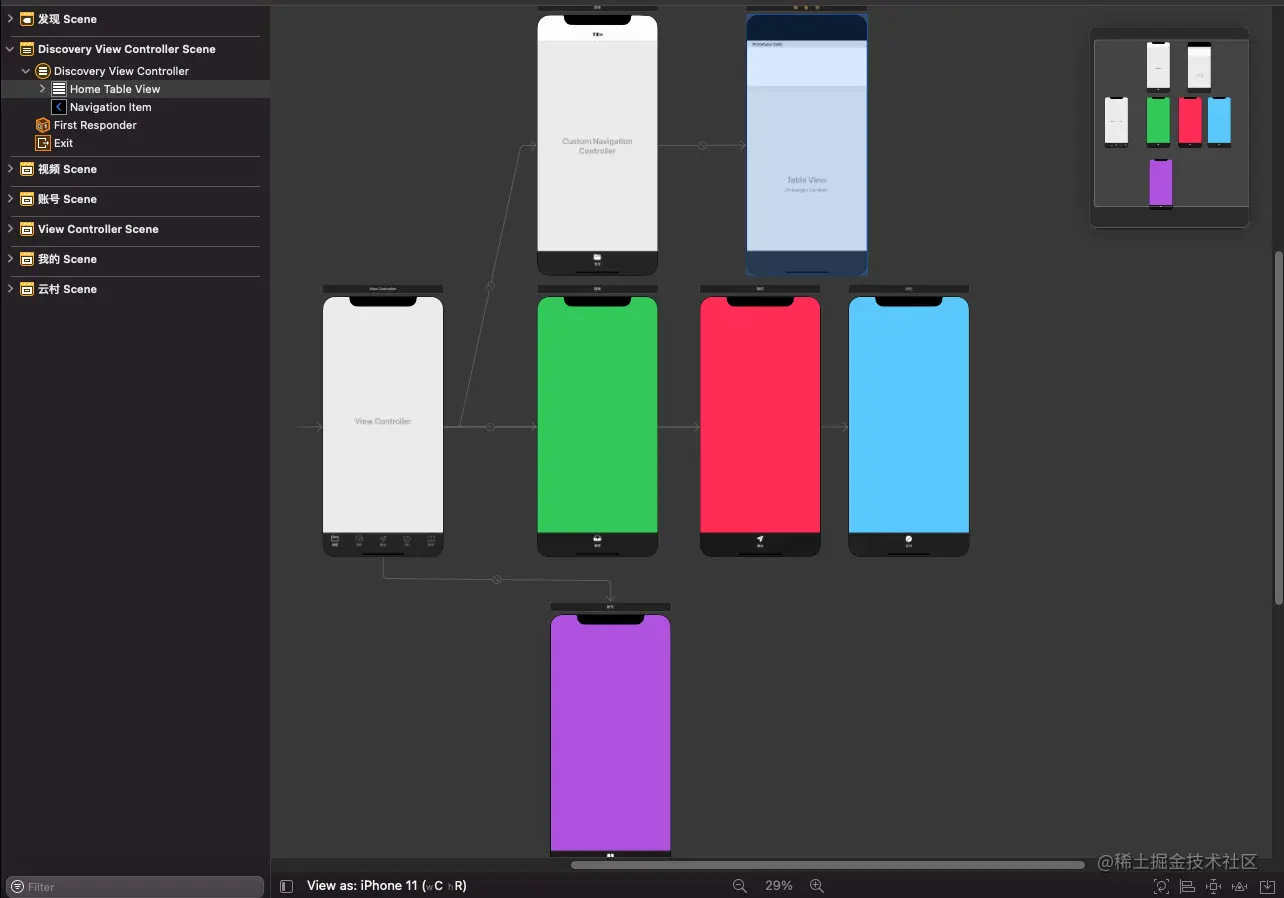
Task: Click purple phone thumbnail in minimap
Action: [1161, 183]
